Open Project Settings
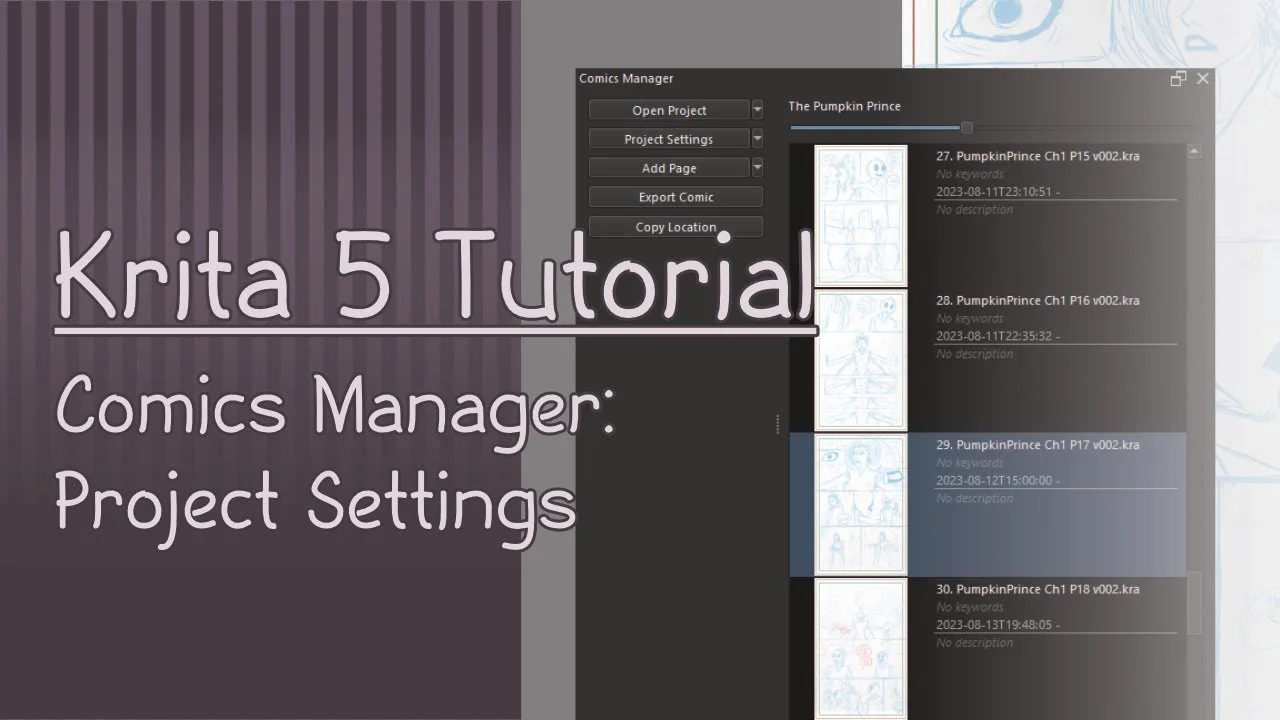1280x720 pixels. pos(669,139)
